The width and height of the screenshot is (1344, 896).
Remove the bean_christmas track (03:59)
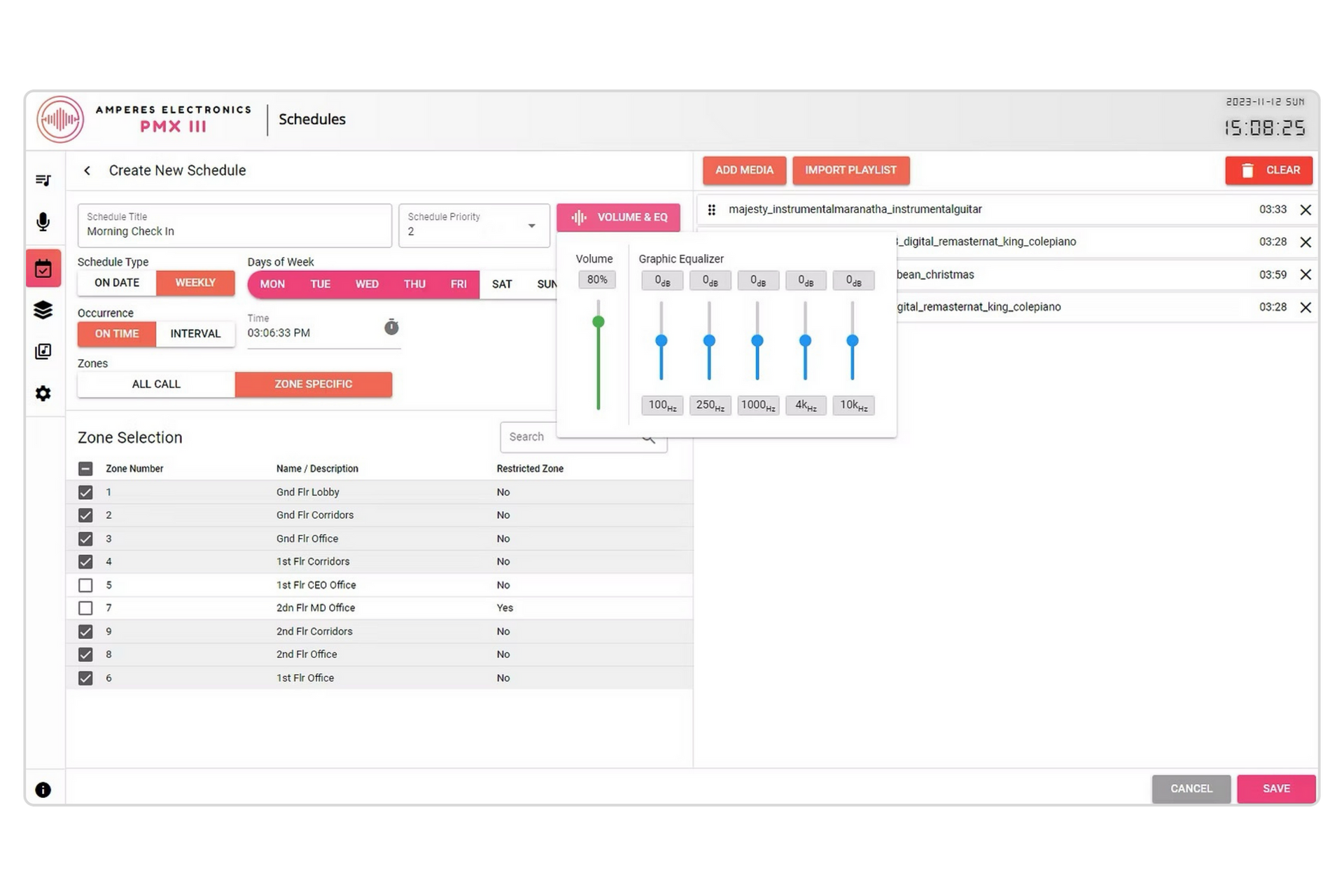1305,274
